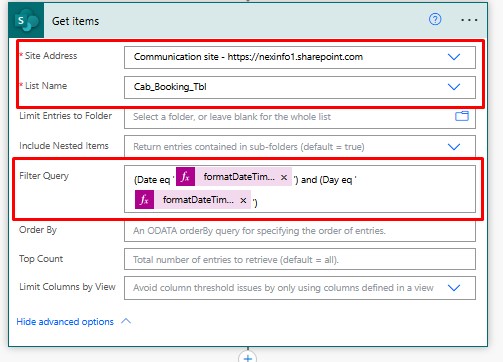The height and width of the screenshot is (362, 503).
Task: Click the Limit Columns by View label
Action: tap(67, 287)
